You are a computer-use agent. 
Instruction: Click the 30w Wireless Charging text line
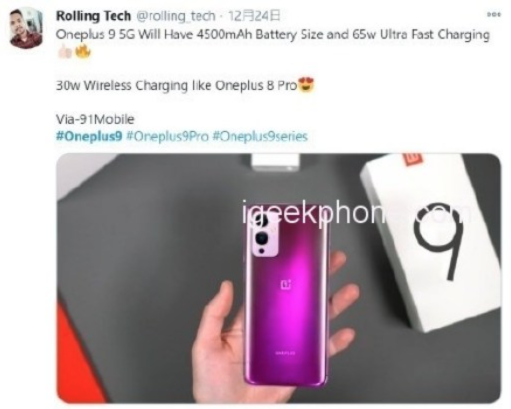(x=176, y=86)
